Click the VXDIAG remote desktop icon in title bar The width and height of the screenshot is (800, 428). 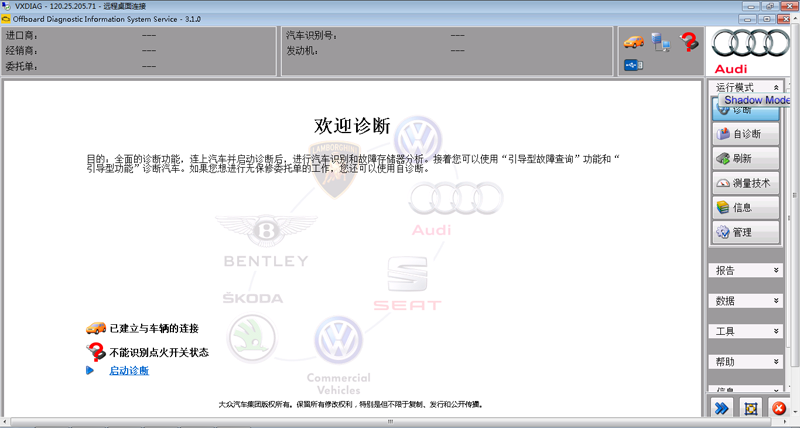(x=6, y=6)
